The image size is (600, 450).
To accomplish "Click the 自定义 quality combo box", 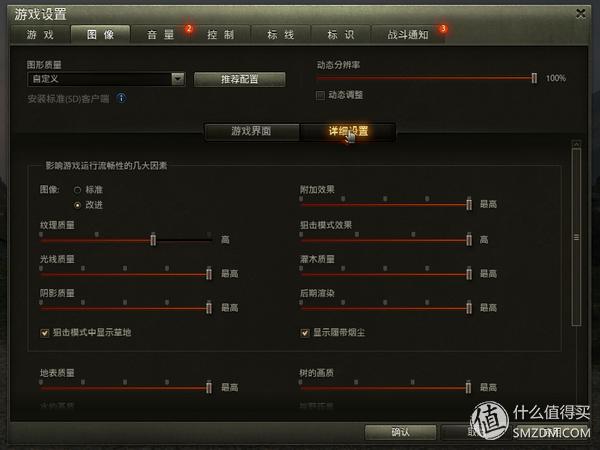I will point(106,79).
